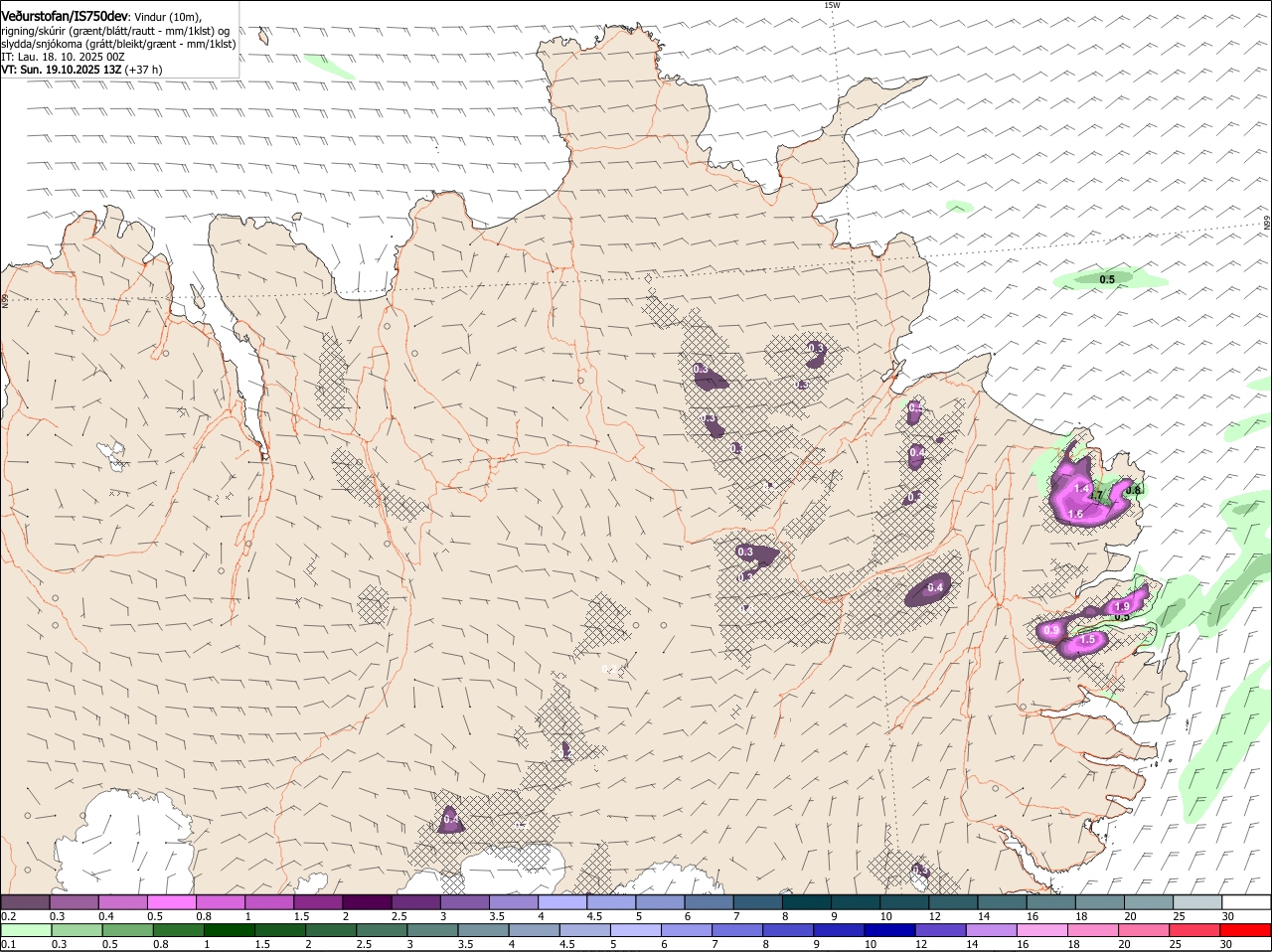Click the 'VT: Sun. 19.10.2025 13Z (+37 h)' line
1272x952 pixels.
pyautogui.click(x=81, y=70)
